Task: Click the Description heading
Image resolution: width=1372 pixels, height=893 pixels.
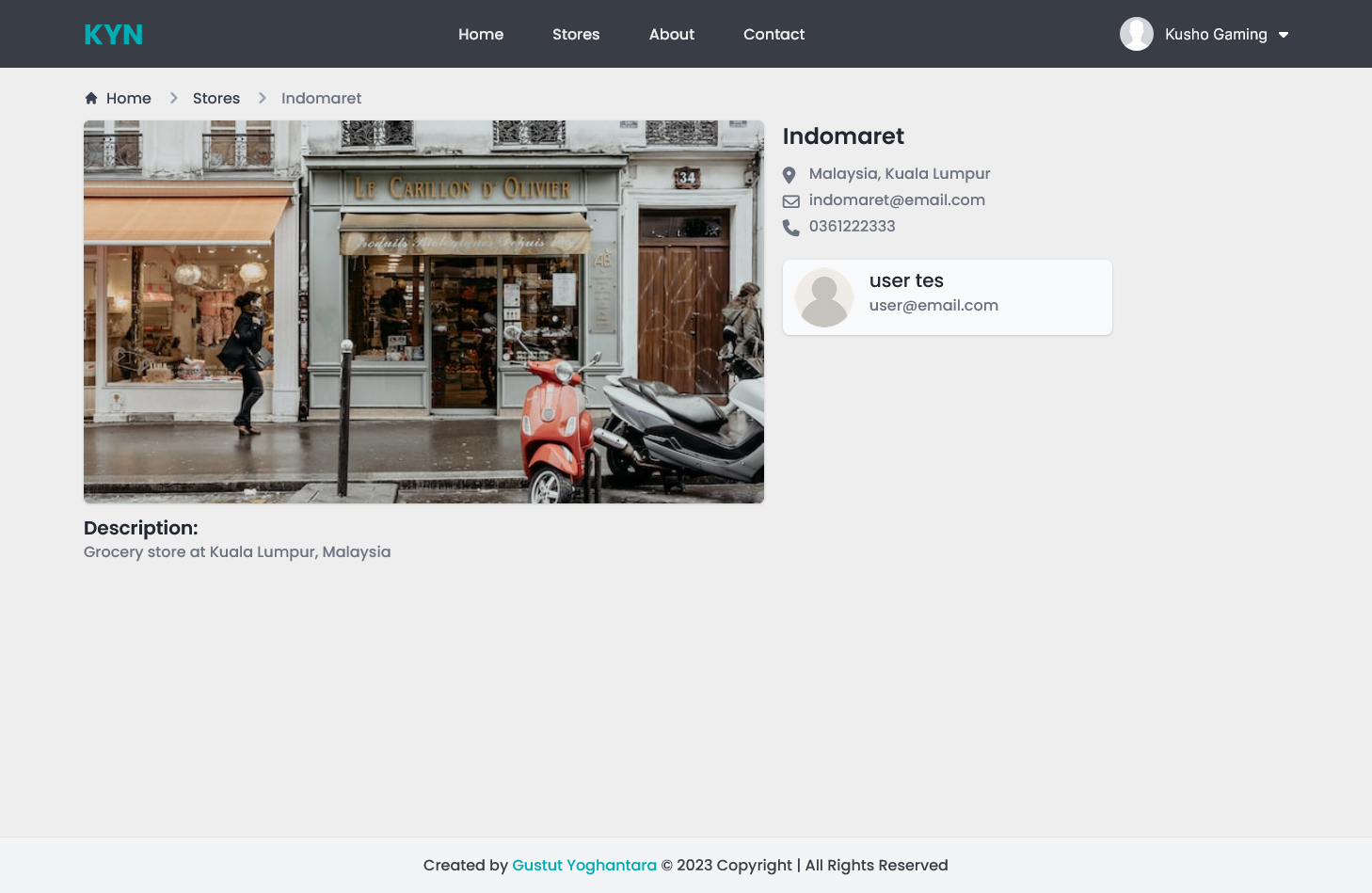Action: 141,528
